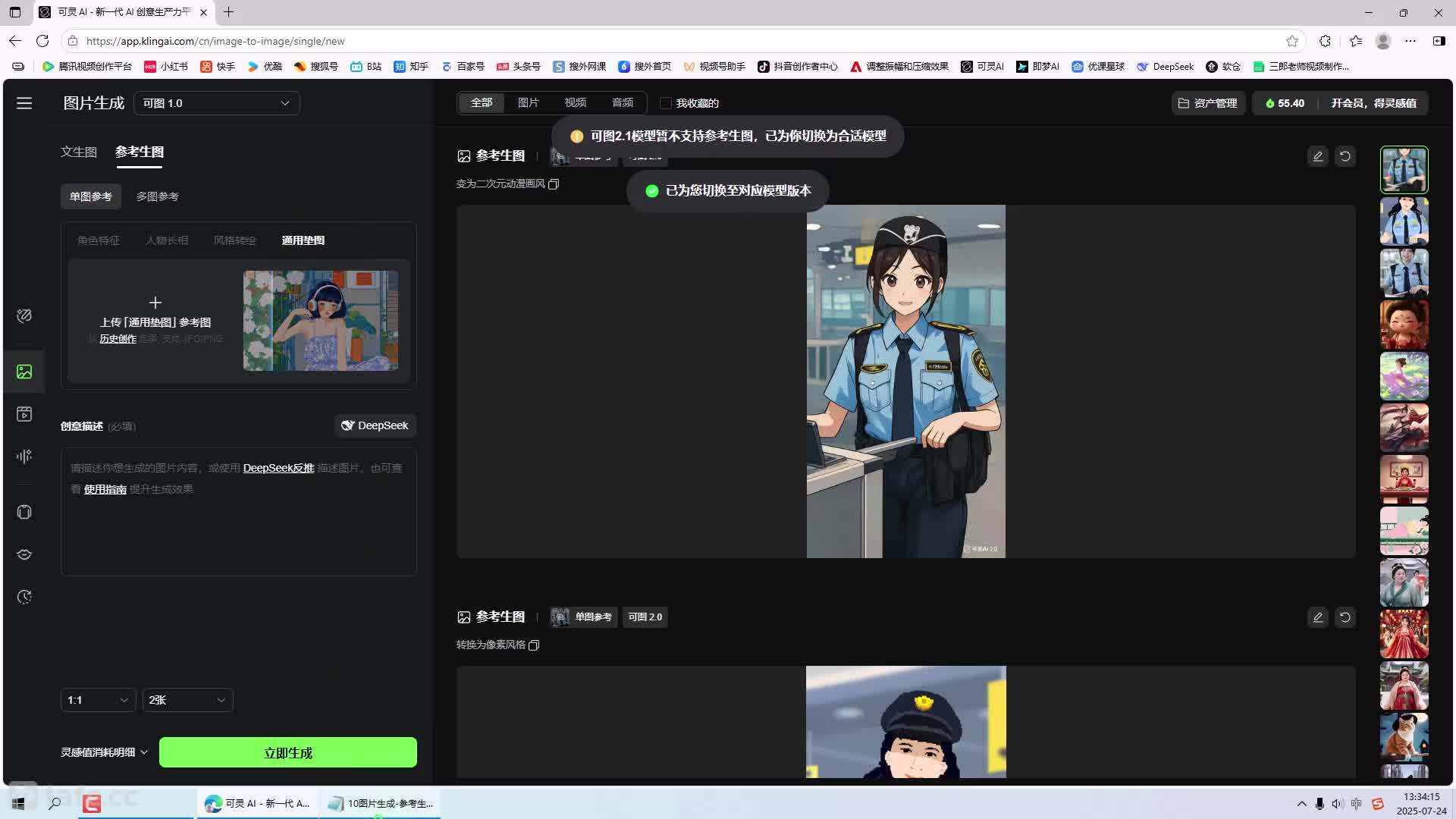The width and height of the screenshot is (1456, 819).
Task: Select 单图参考 mode
Action: coord(91,196)
